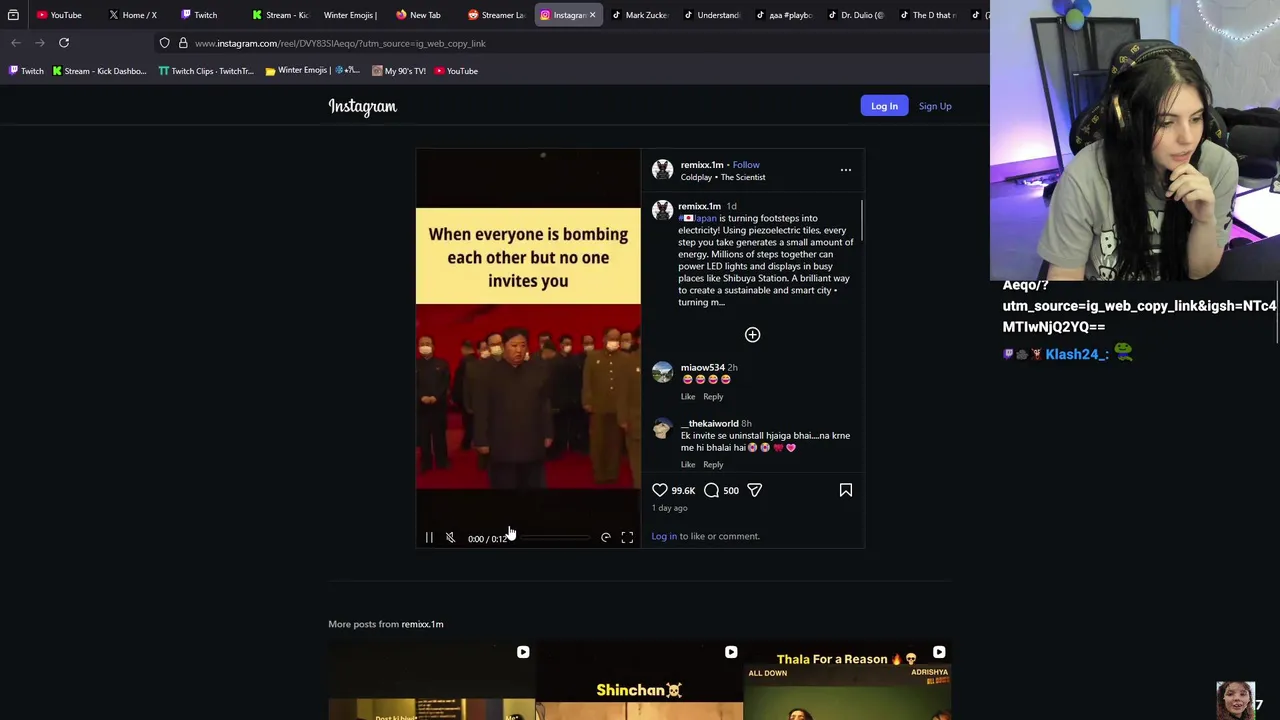Viewport: 1280px width, 720px height.
Task: Unmute the reel audio
Action: point(450,538)
